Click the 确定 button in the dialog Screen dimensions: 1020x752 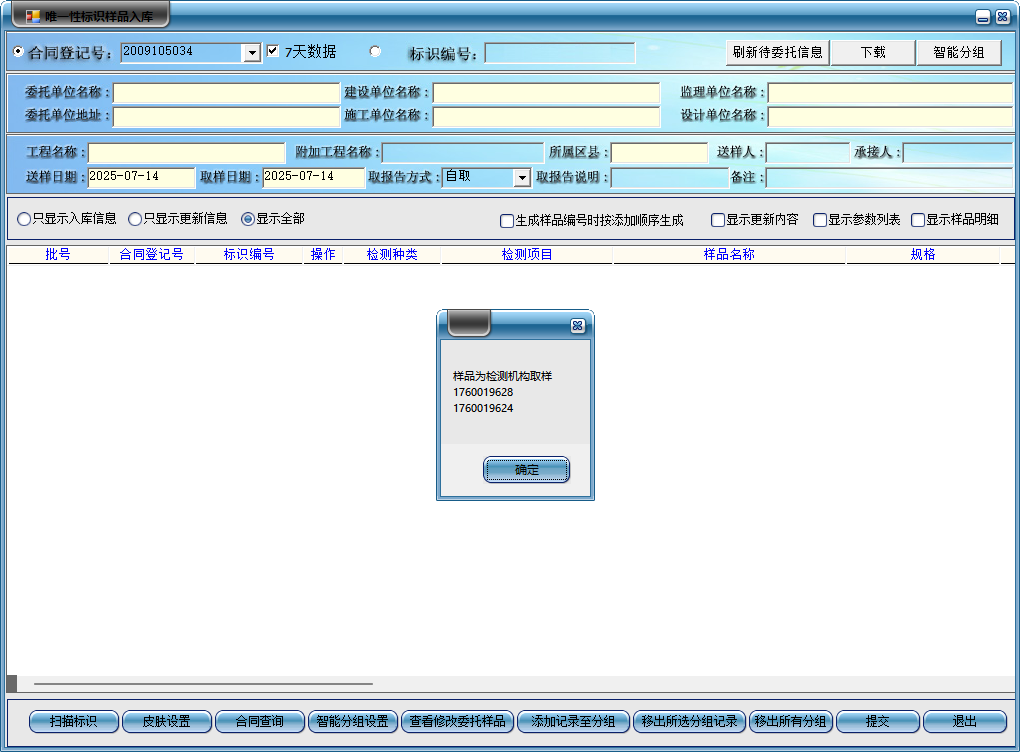tap(526, 470)
